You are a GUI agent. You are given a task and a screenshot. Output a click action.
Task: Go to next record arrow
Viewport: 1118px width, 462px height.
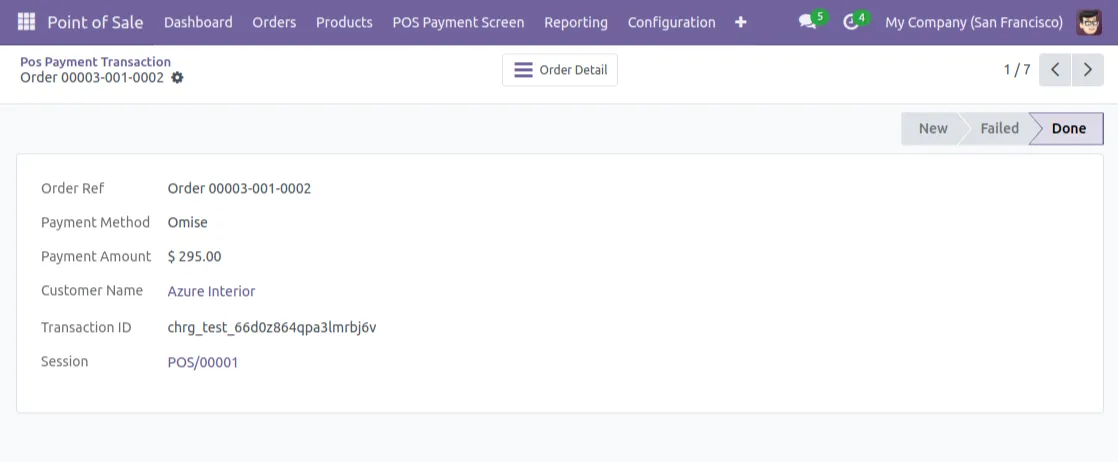click(1088, 70)
